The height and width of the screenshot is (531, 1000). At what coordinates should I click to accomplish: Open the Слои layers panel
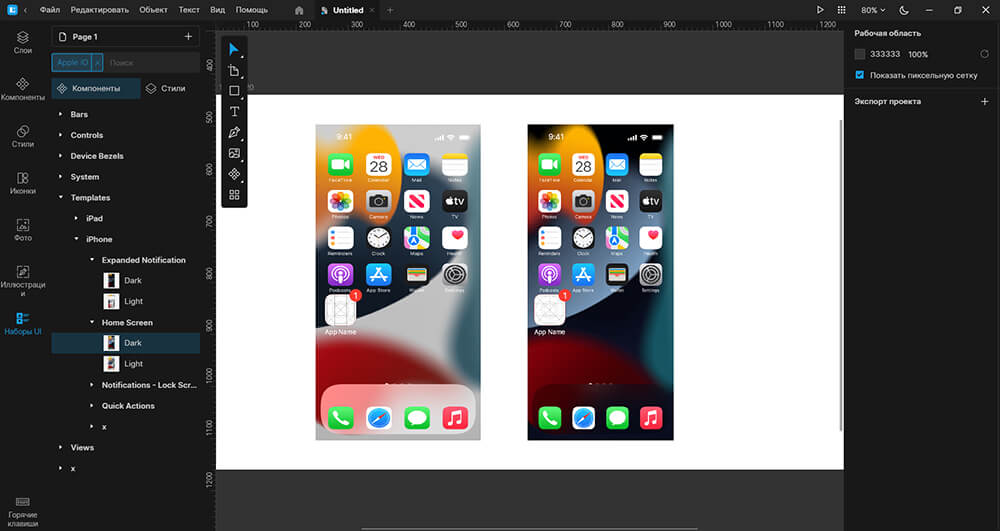pos(22,42)
